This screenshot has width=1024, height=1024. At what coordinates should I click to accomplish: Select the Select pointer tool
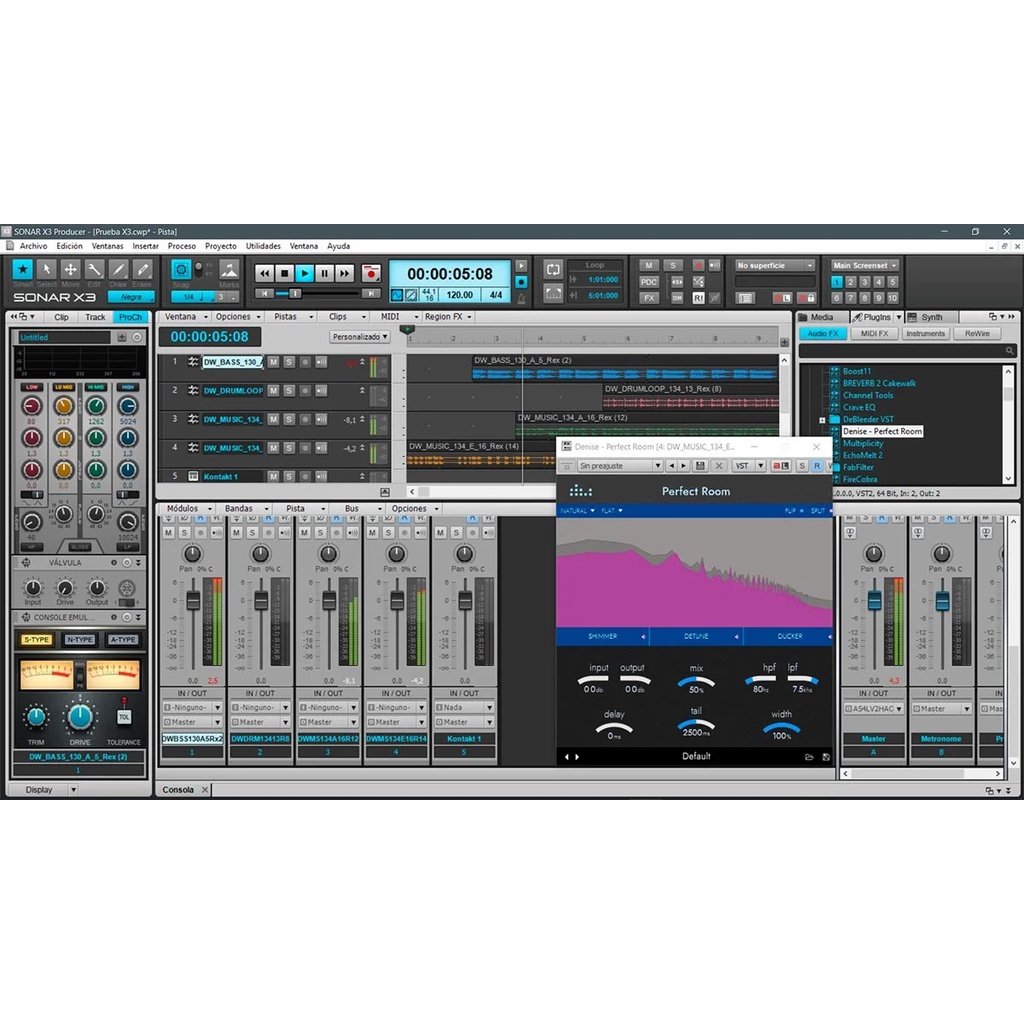tap(46, 269)
